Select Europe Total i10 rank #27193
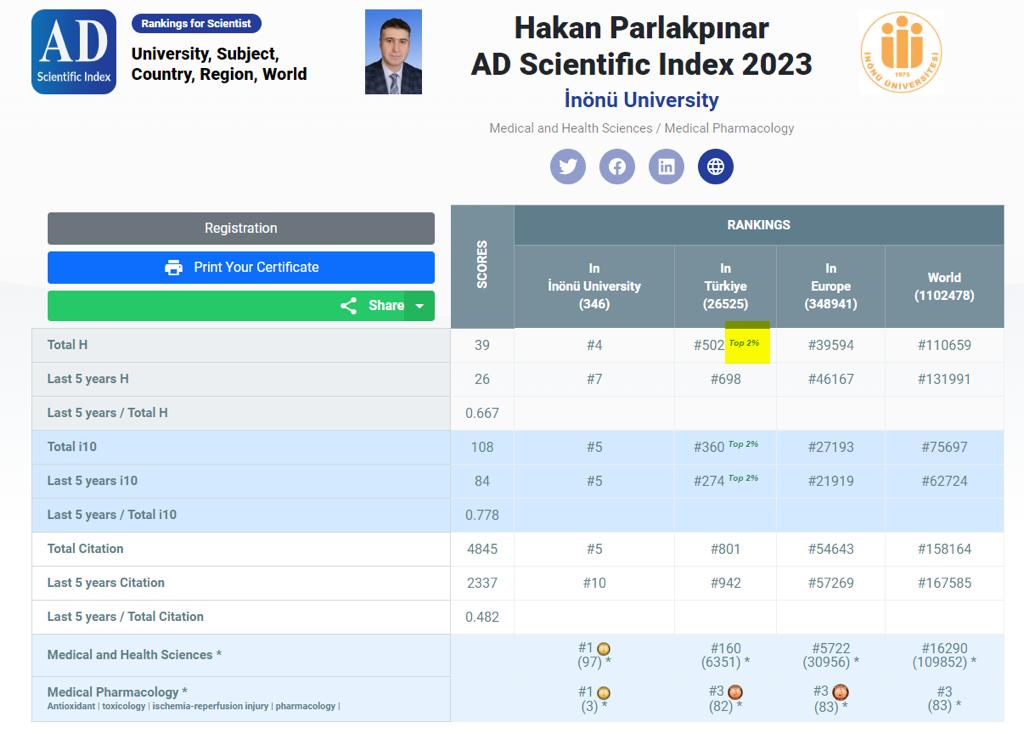The height and width of the screenshot is (734, 1024). (831, 447)
